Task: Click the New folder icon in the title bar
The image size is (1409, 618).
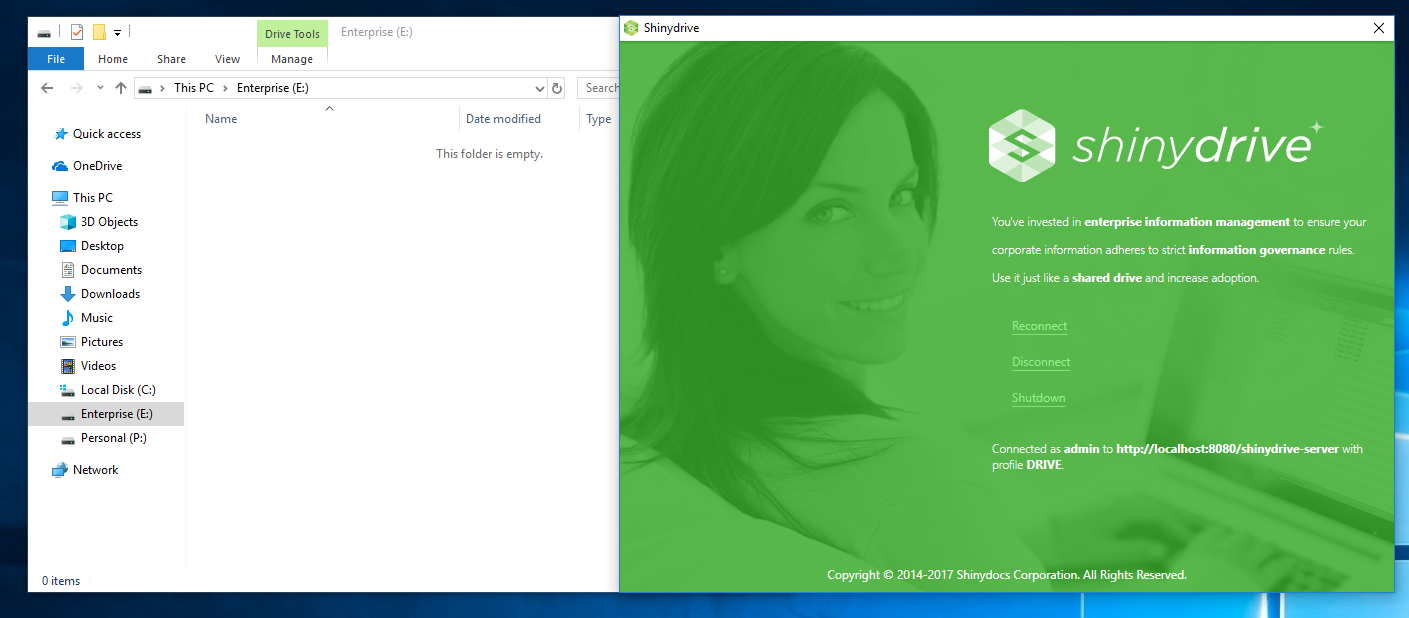Action: [99, 32]
